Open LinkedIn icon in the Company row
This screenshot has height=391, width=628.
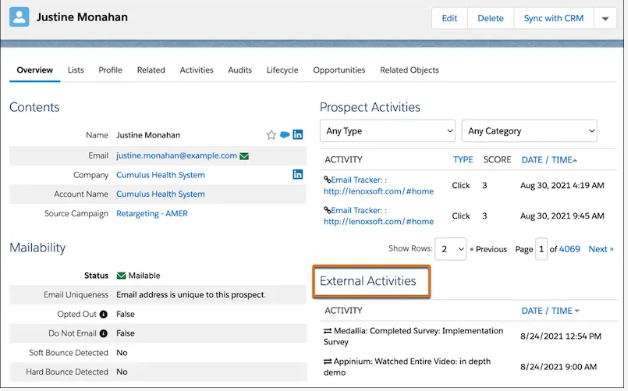pos(298,174)
